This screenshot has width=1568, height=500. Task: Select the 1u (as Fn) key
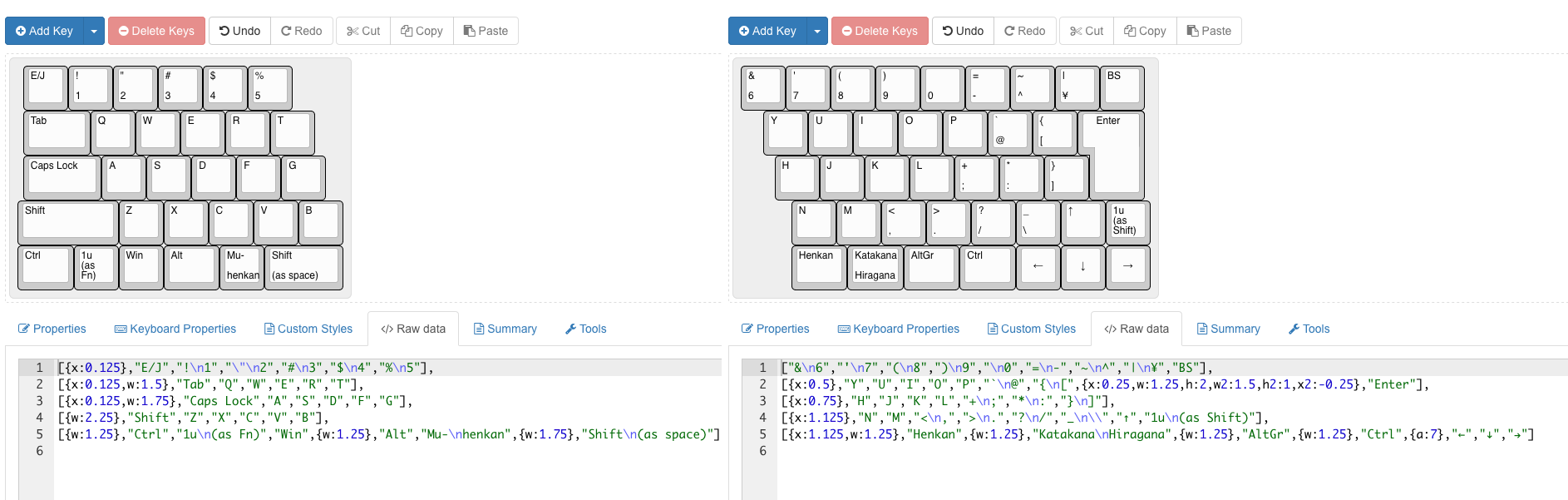[x=96, y=267]
